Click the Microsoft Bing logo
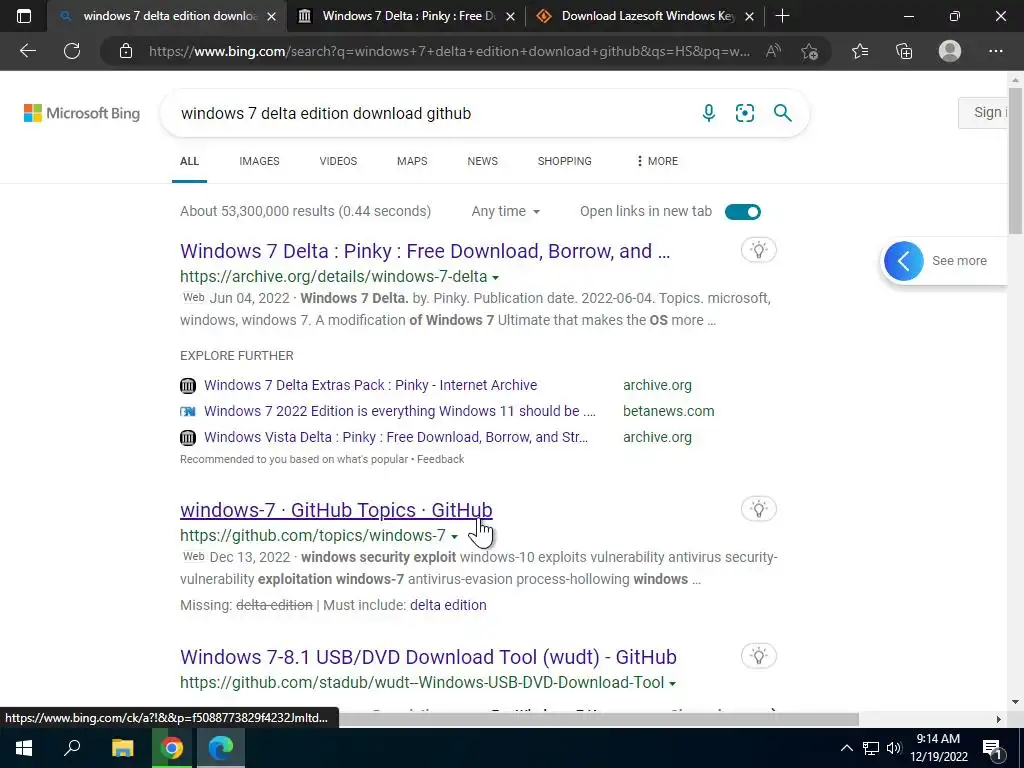 click(x=82, y=113)
